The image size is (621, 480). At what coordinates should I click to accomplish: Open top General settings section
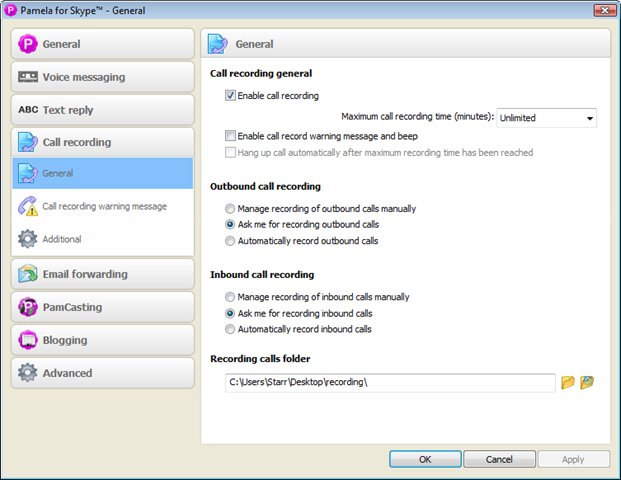[103, 44]
